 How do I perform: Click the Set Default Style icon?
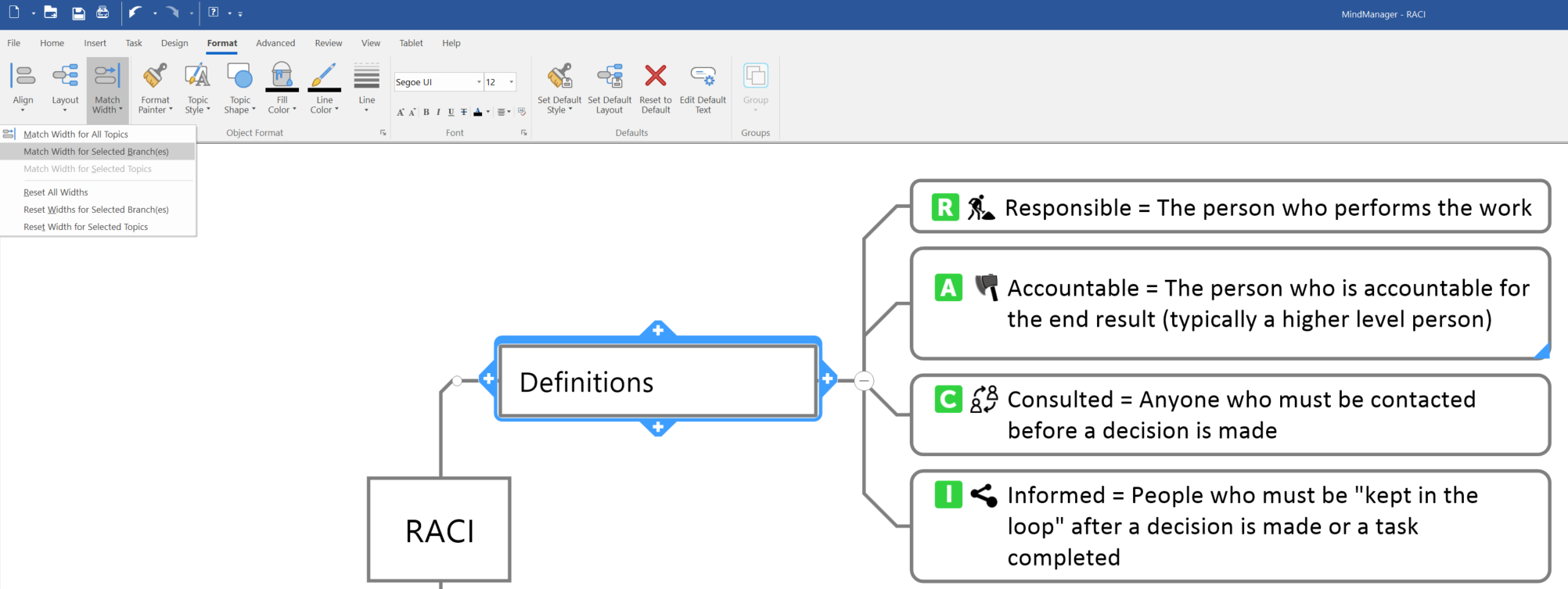point(559,77)
